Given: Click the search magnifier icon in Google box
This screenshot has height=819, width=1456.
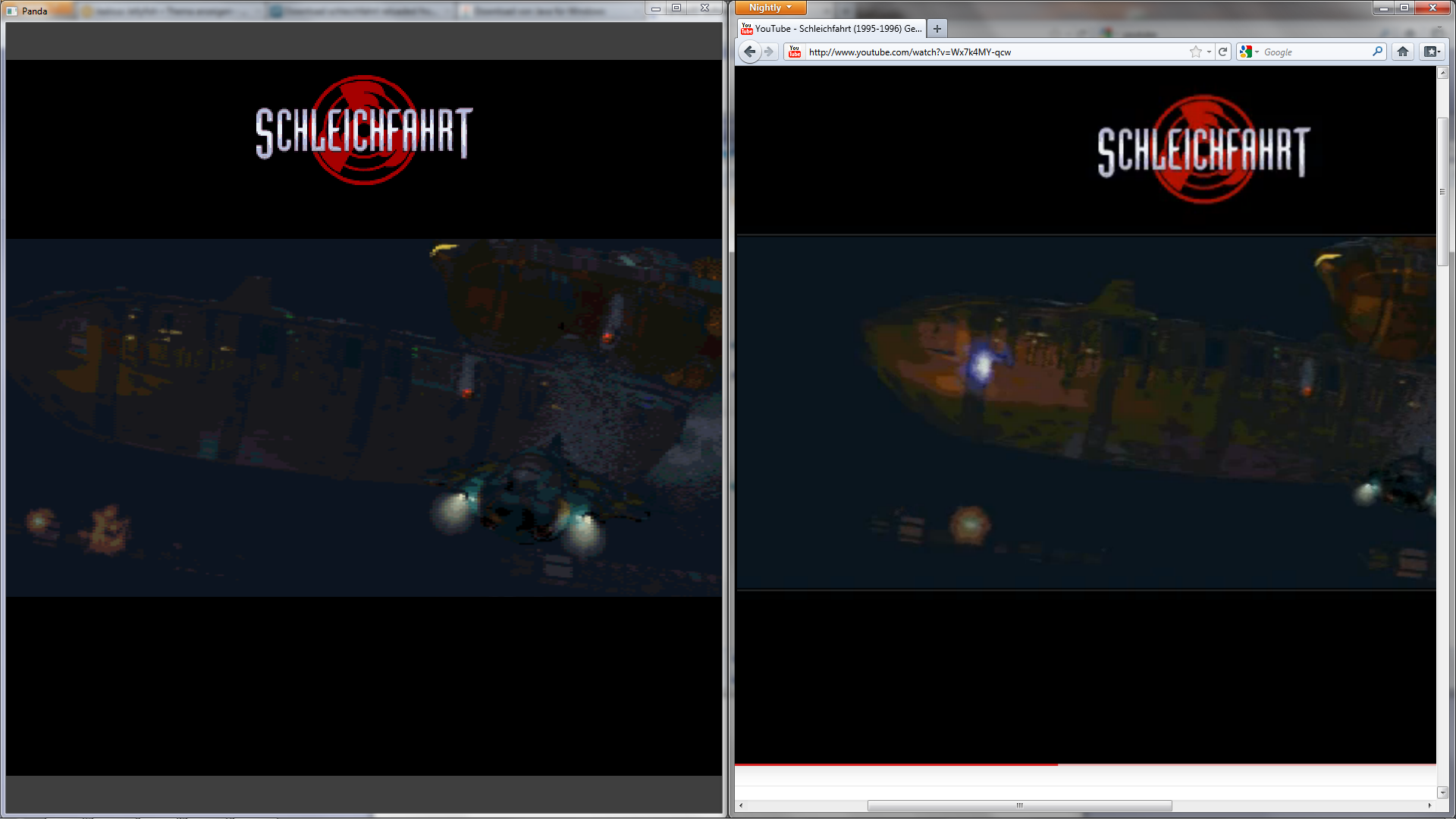Looking at the screenshot, I should 1377,52.
